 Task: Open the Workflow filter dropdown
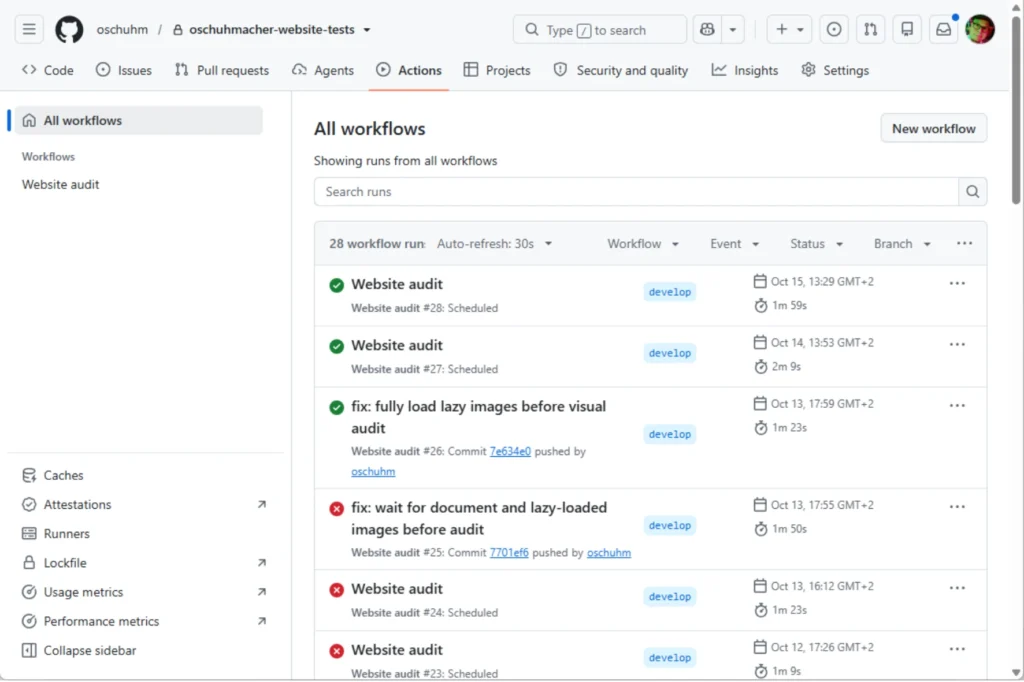click(x=643, y=244)
